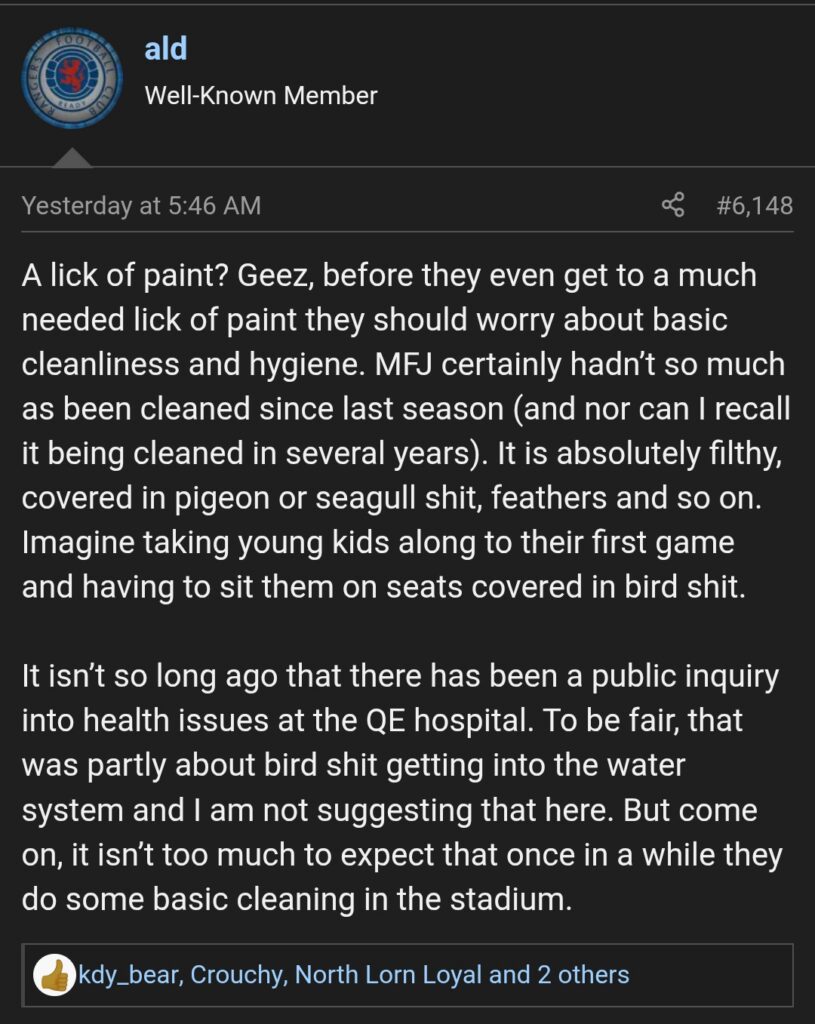815x1024 pixels.
Task: Click the word MFJ in the post
Action: click(x=403, y=364)
